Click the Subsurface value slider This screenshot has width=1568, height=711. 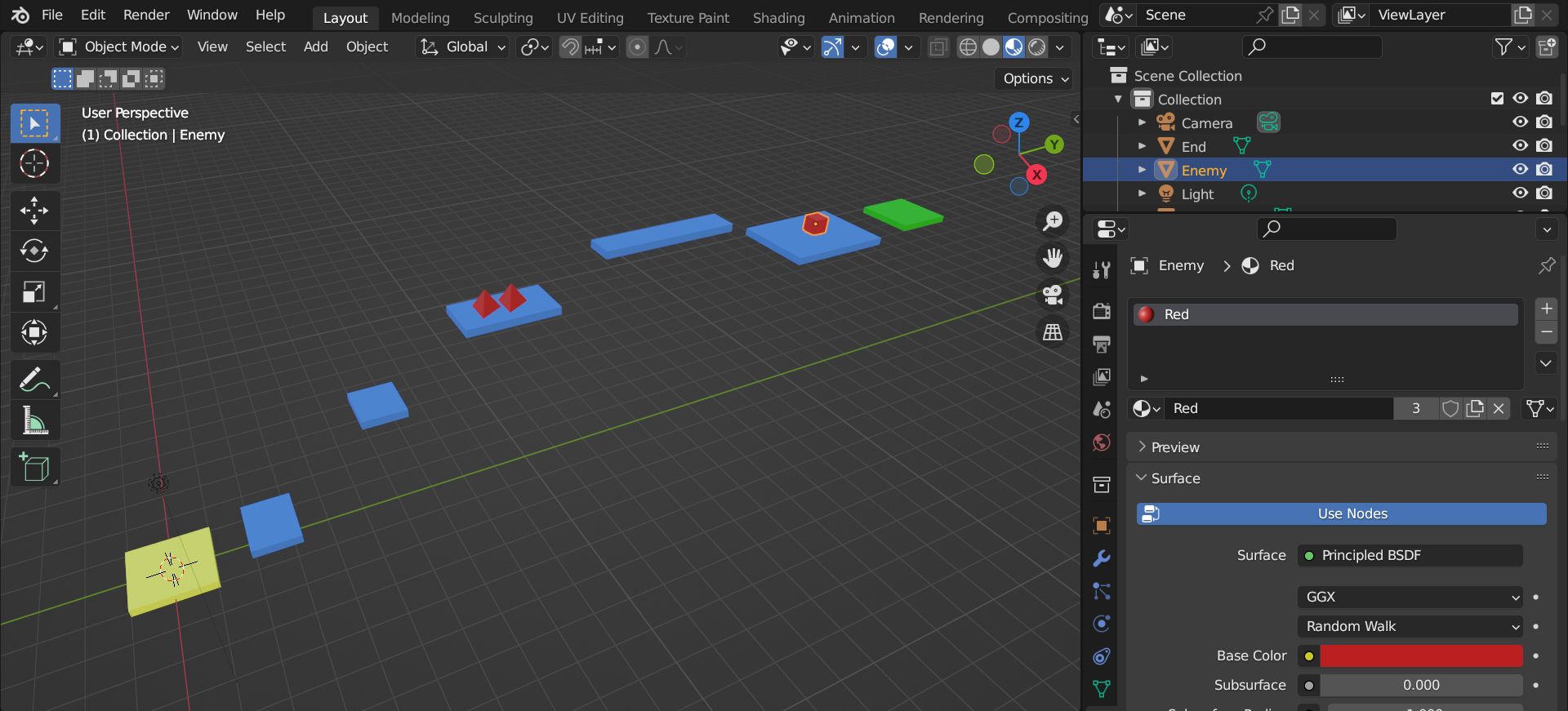coord(1422,685)
